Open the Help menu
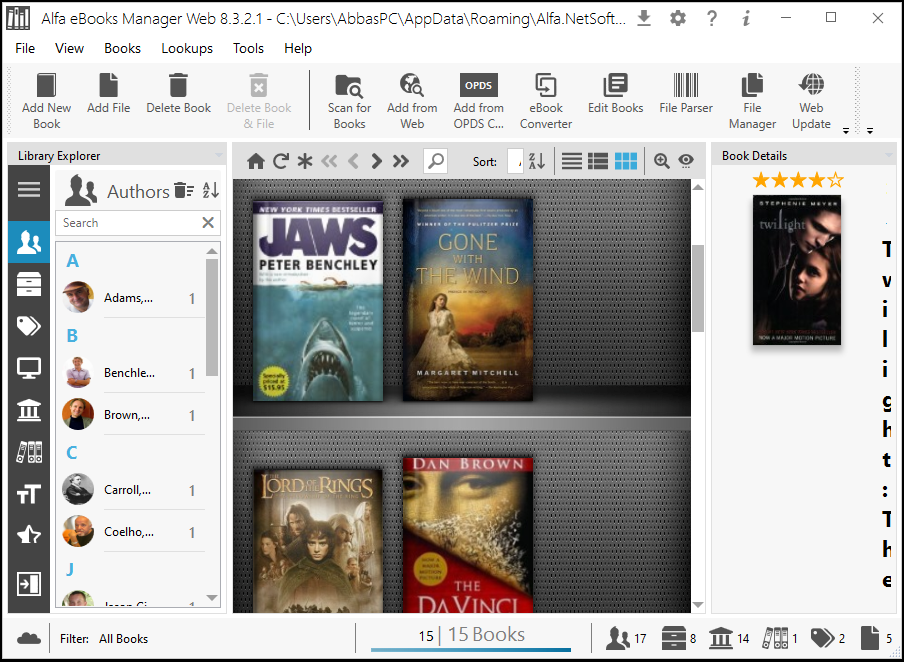 [x=297, y=48]
